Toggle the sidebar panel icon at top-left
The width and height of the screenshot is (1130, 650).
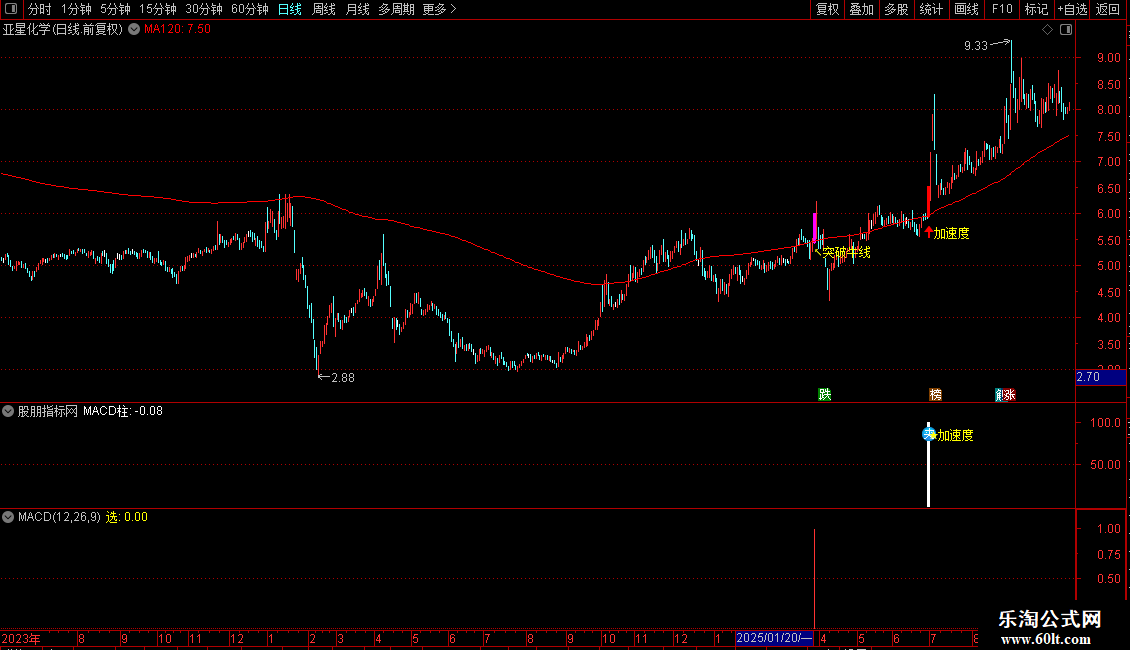(x=11, y=9)
